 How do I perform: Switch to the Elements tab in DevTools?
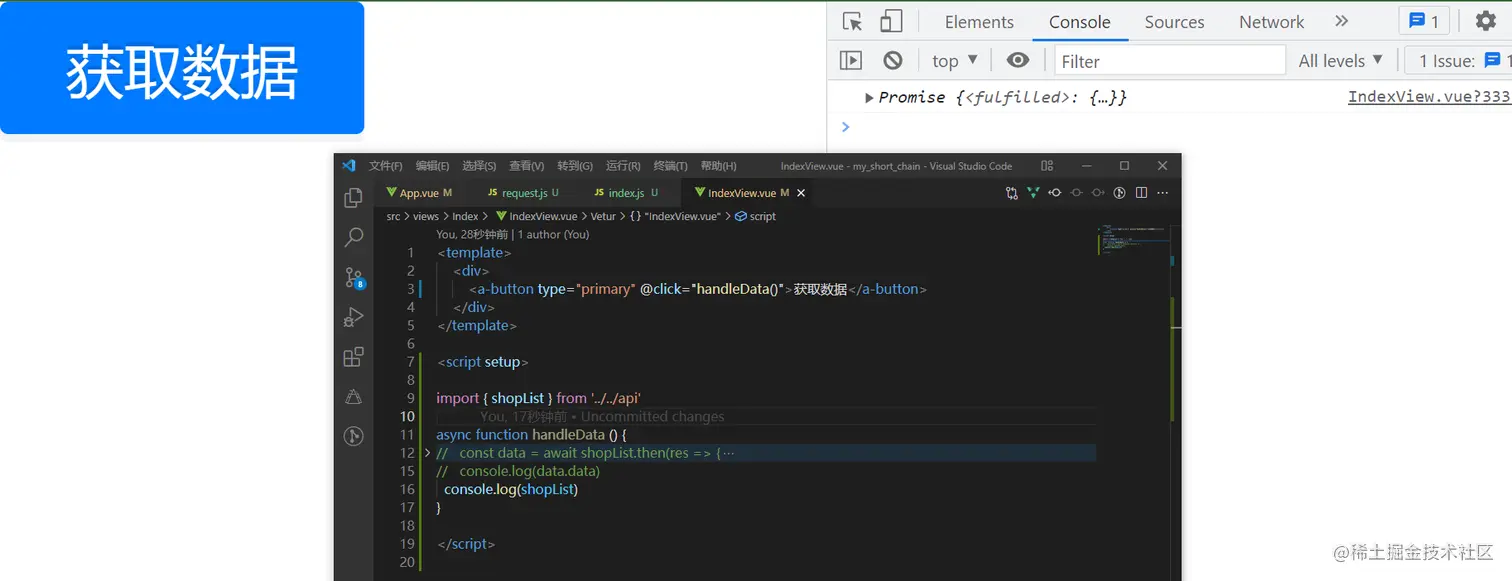(979, 22)
